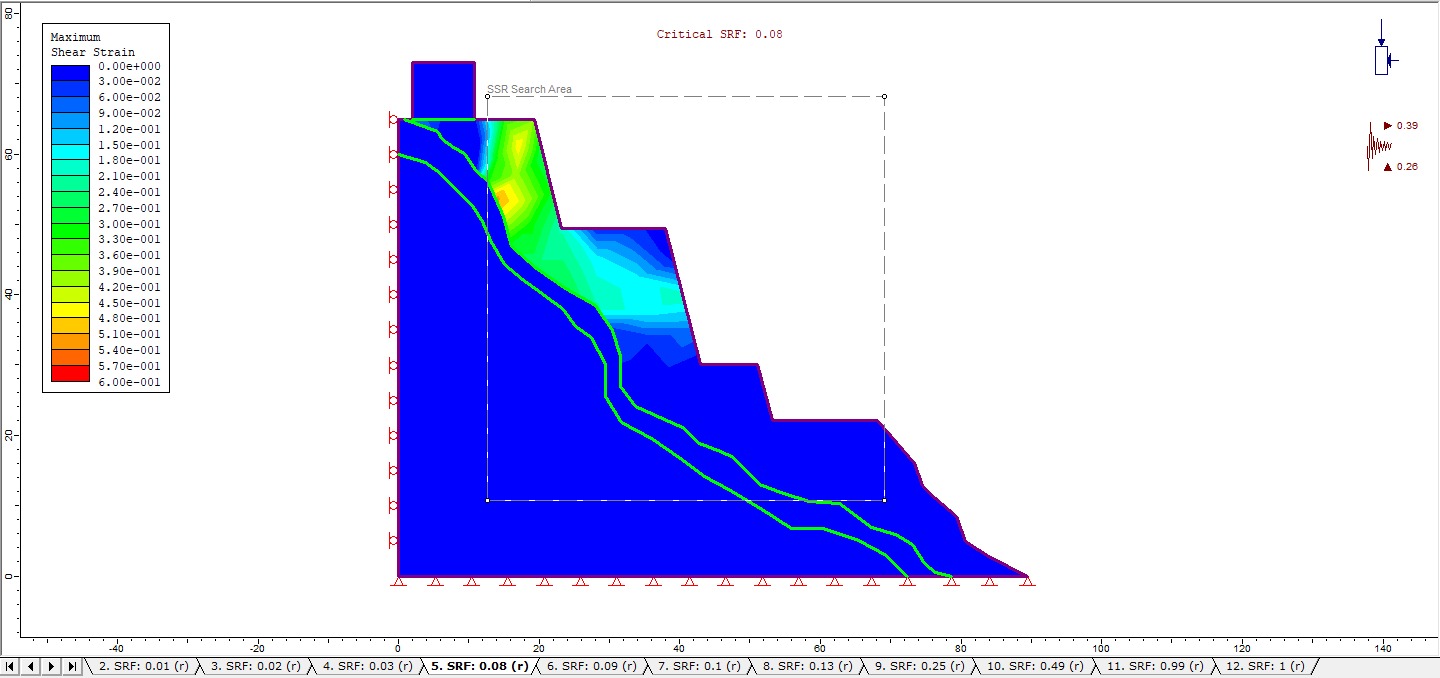Image resolution: width=1440 pixels, height=678 pixels.
Task: Go to next stage tab arrow
Action: 52,666
